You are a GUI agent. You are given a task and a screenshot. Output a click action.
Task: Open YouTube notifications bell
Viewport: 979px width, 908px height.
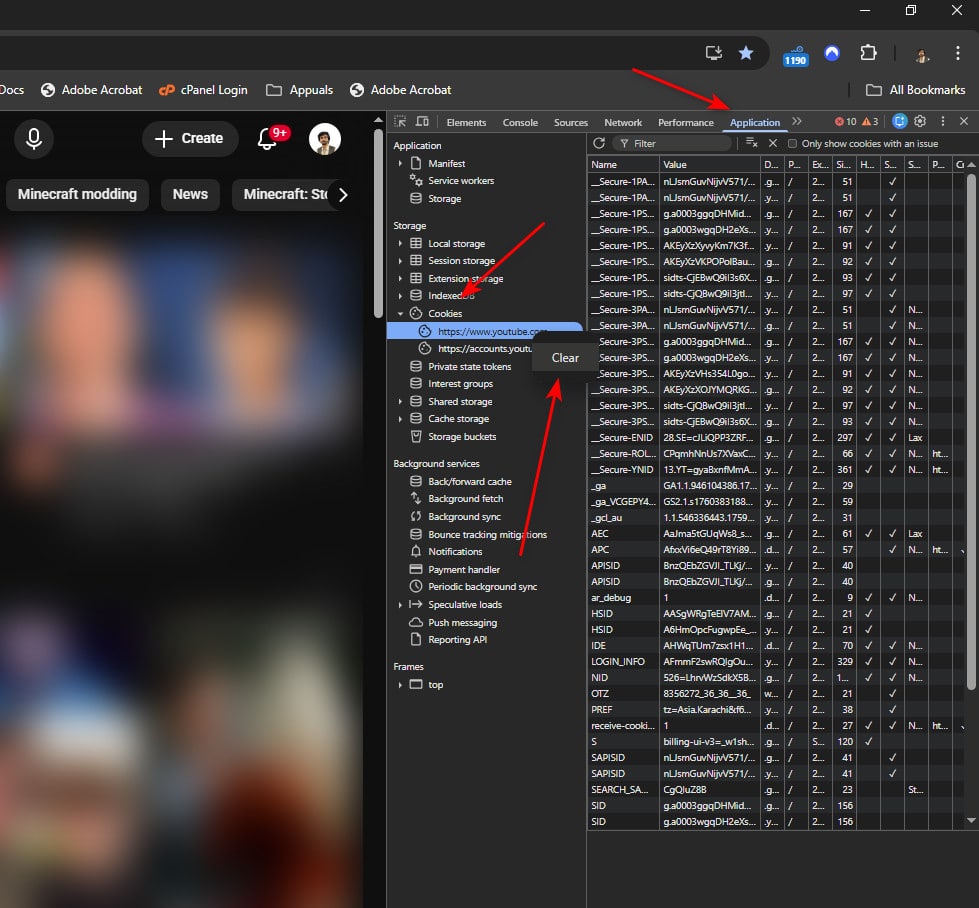267,139
